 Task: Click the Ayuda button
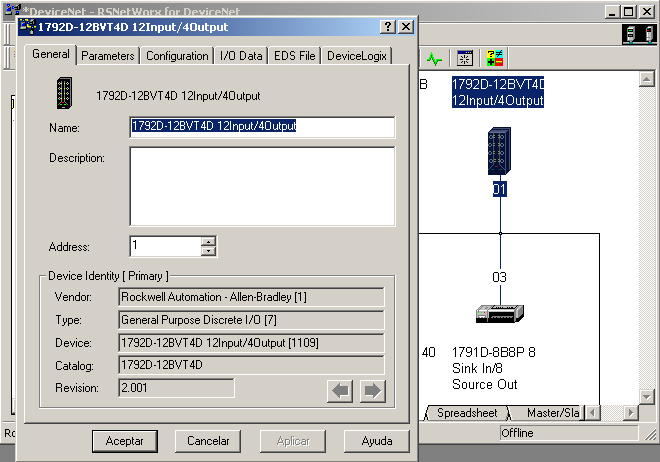coord(377,441)
